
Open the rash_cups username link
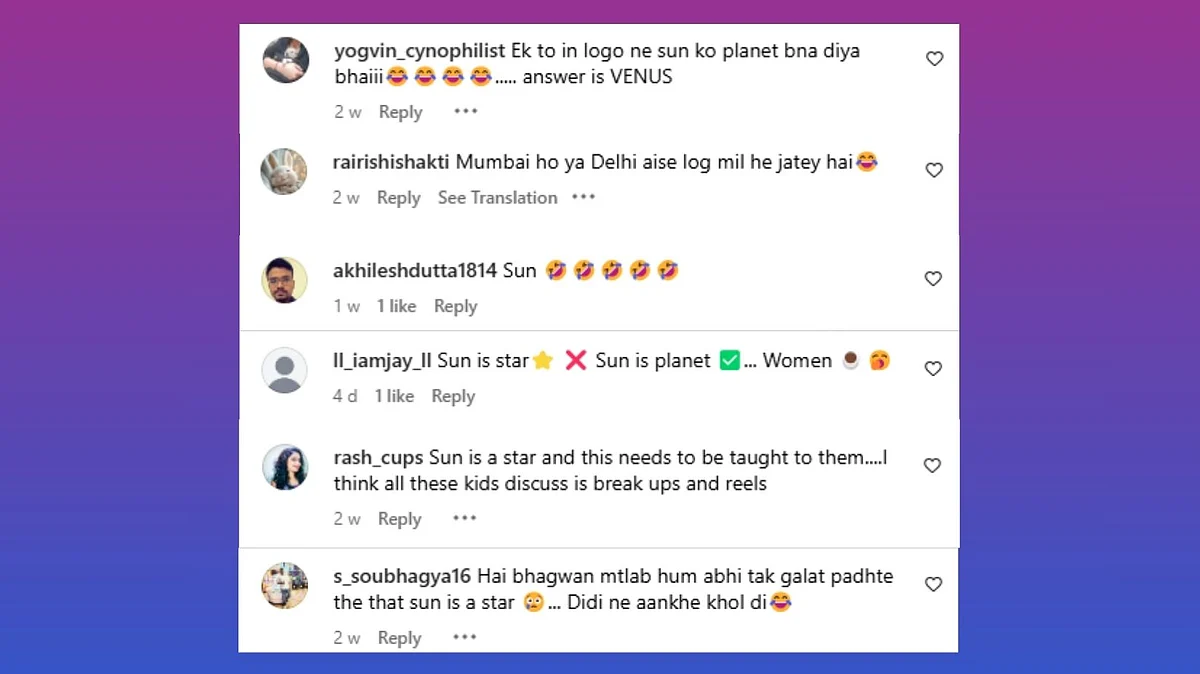[x=379, y=458]
